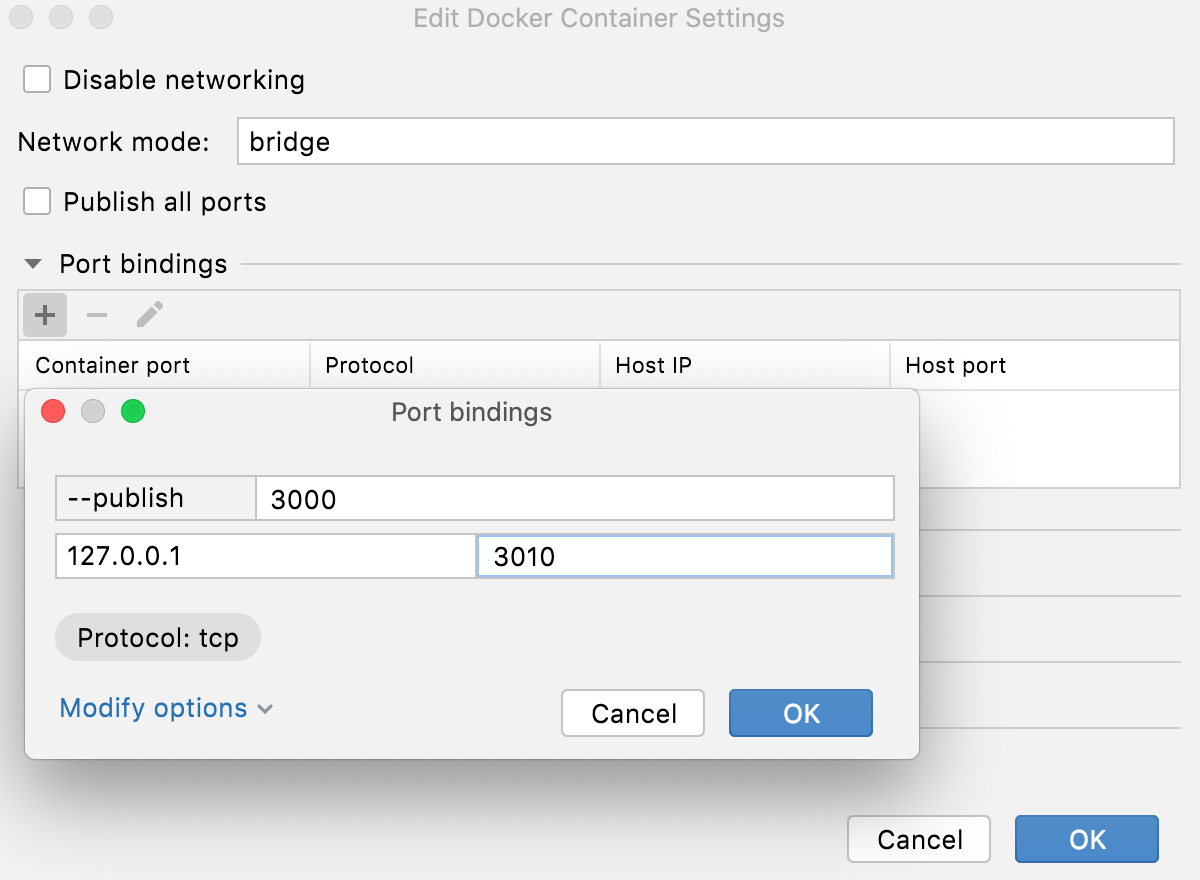Click the add port binding plus icon
This screenshot has height=880, width=1200.
pyautogui.click(x=44, y=314)
